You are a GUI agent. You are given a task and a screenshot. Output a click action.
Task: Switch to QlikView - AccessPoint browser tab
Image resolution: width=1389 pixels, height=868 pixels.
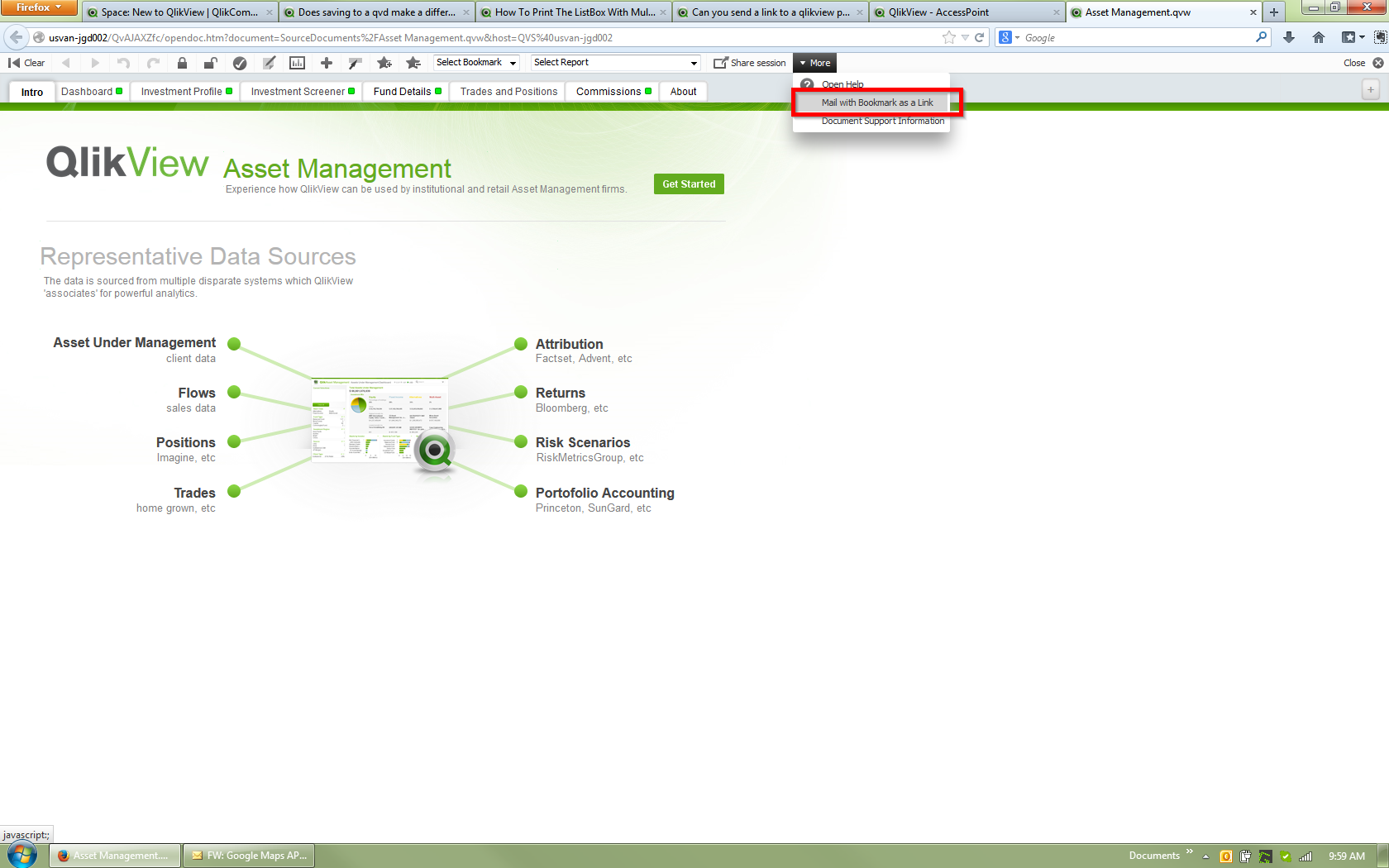967,12
